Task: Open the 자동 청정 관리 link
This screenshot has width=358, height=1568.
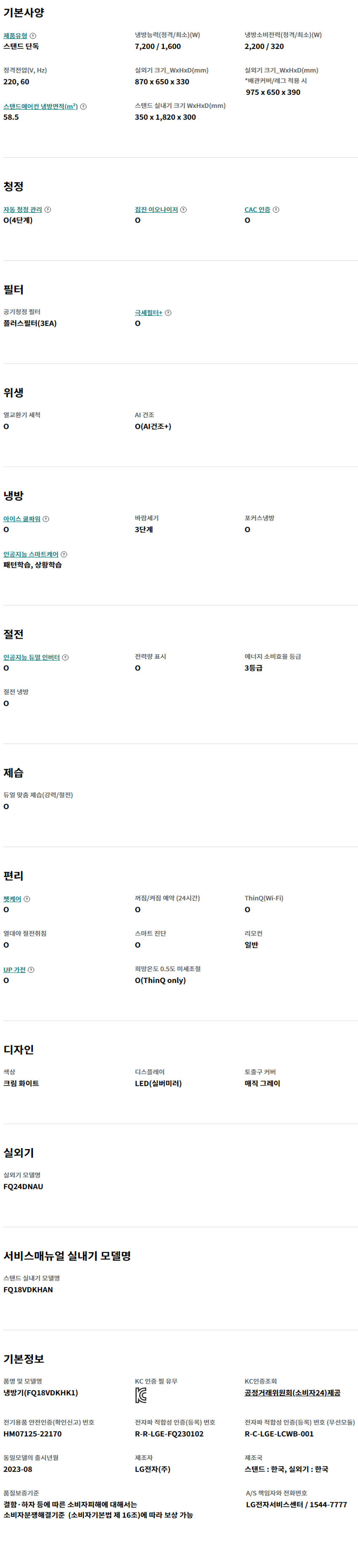Action: [23, 209]
